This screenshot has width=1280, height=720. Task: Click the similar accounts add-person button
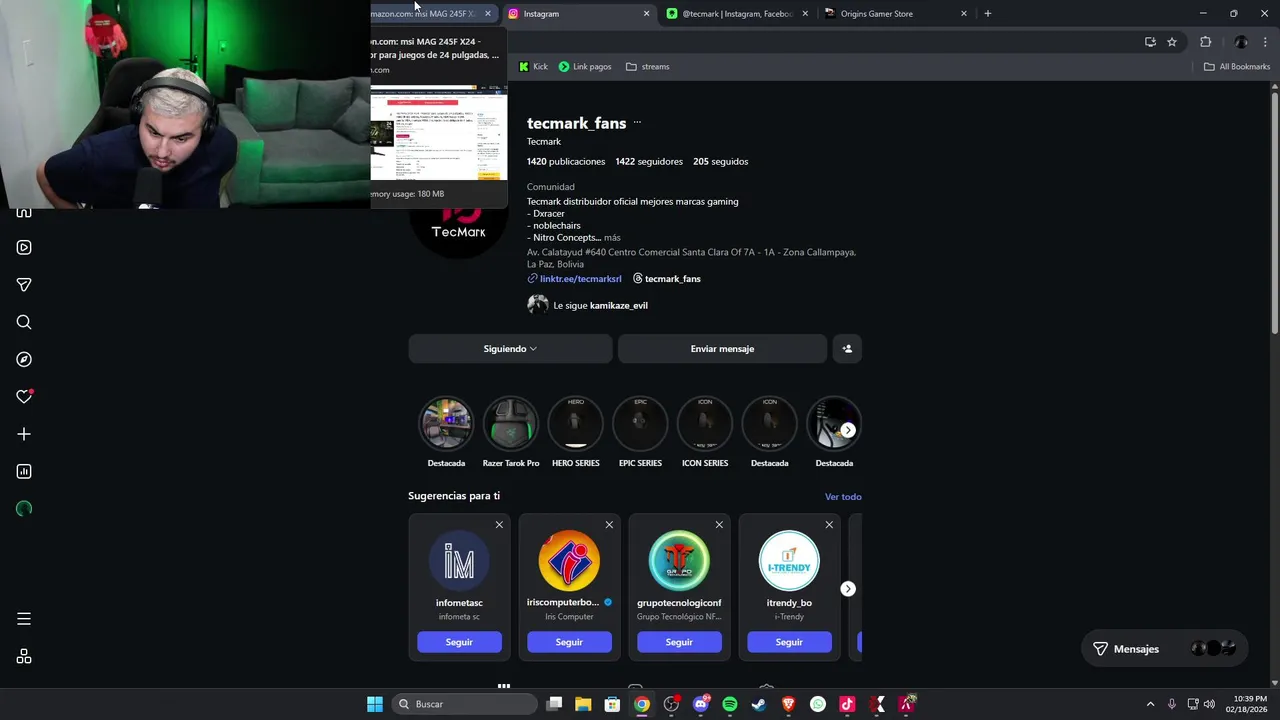coord(847,349)
